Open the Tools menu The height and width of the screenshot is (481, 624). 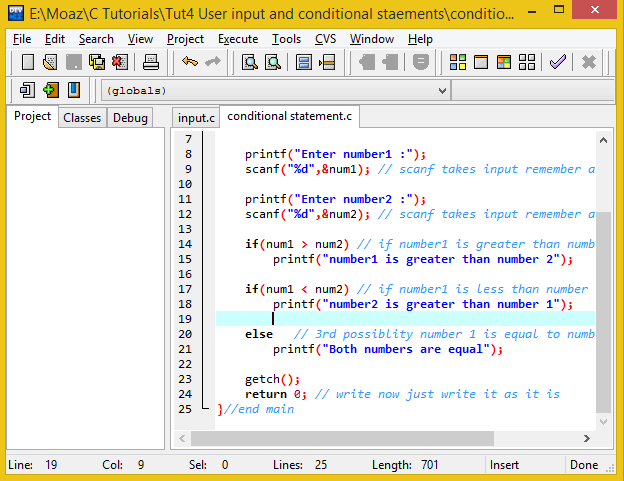(286, 39)
